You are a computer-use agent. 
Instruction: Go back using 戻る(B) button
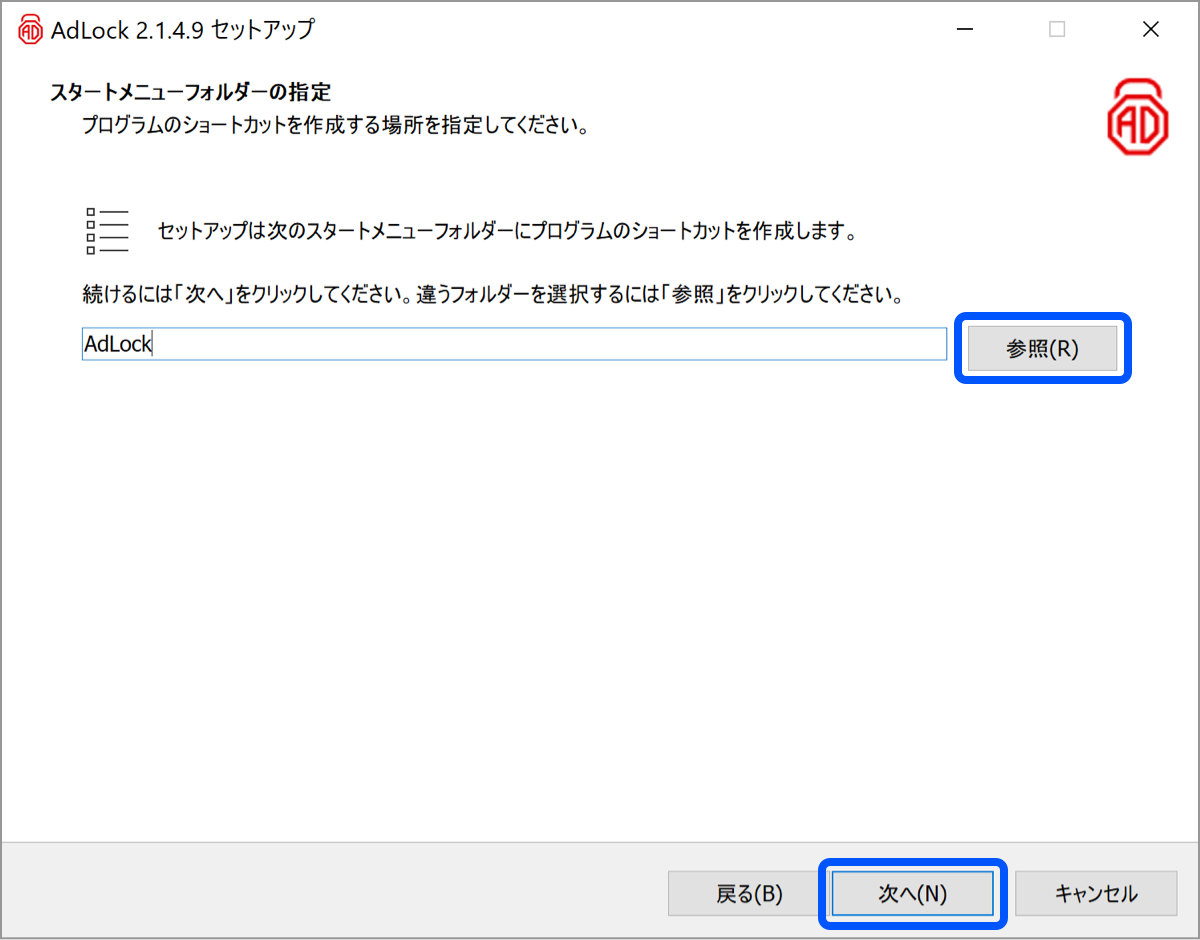point(749,894)
